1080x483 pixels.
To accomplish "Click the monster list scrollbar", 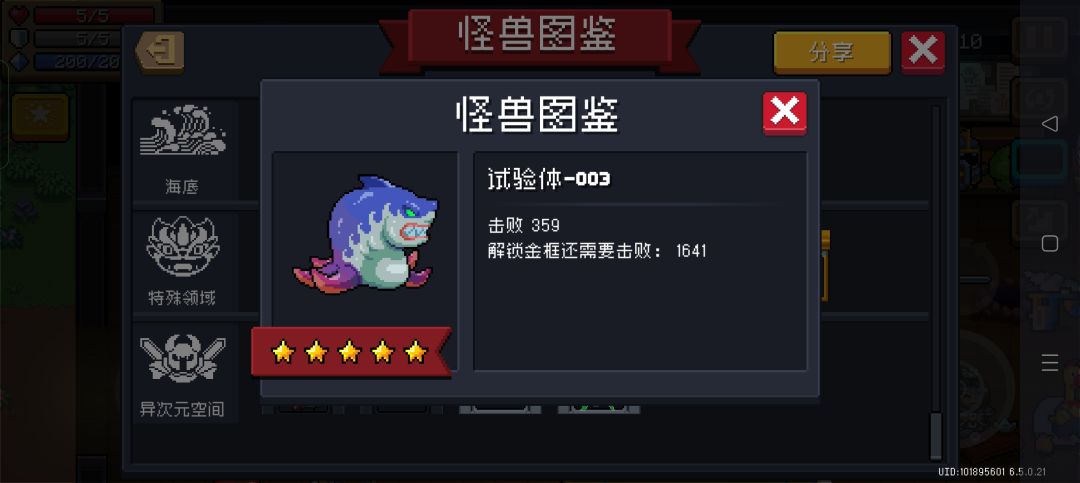I will [935, 282].
